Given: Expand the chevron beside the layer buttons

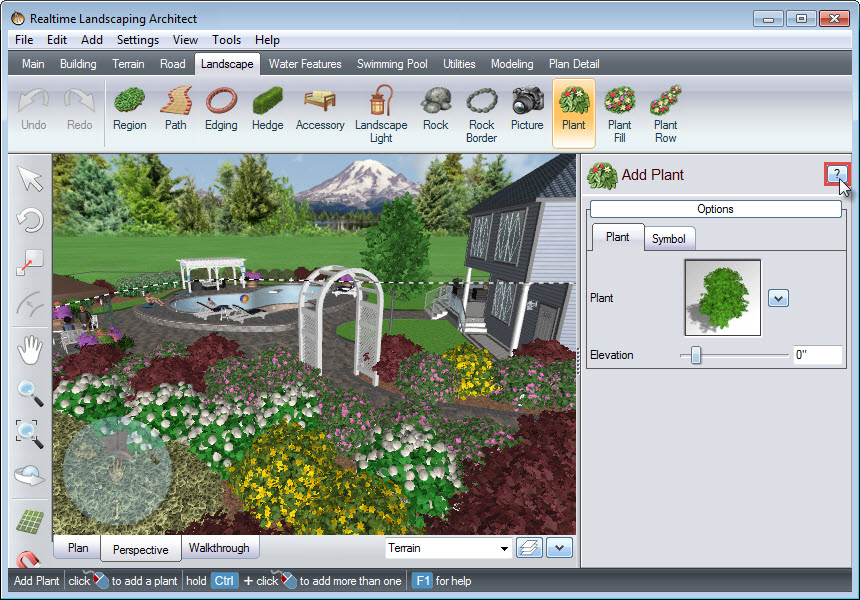Looking at the screenshot, I should 559,548.
